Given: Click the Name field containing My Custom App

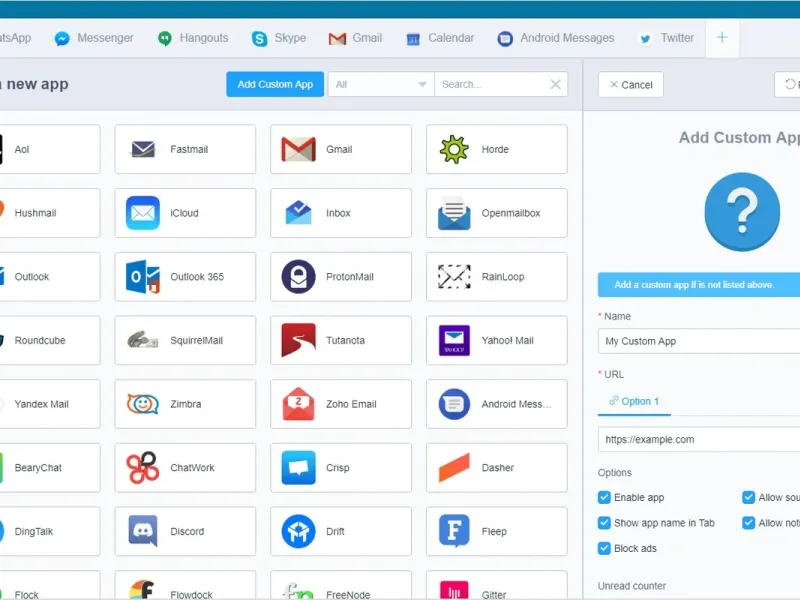Looking at the screenshot, I should pos(699,341).
